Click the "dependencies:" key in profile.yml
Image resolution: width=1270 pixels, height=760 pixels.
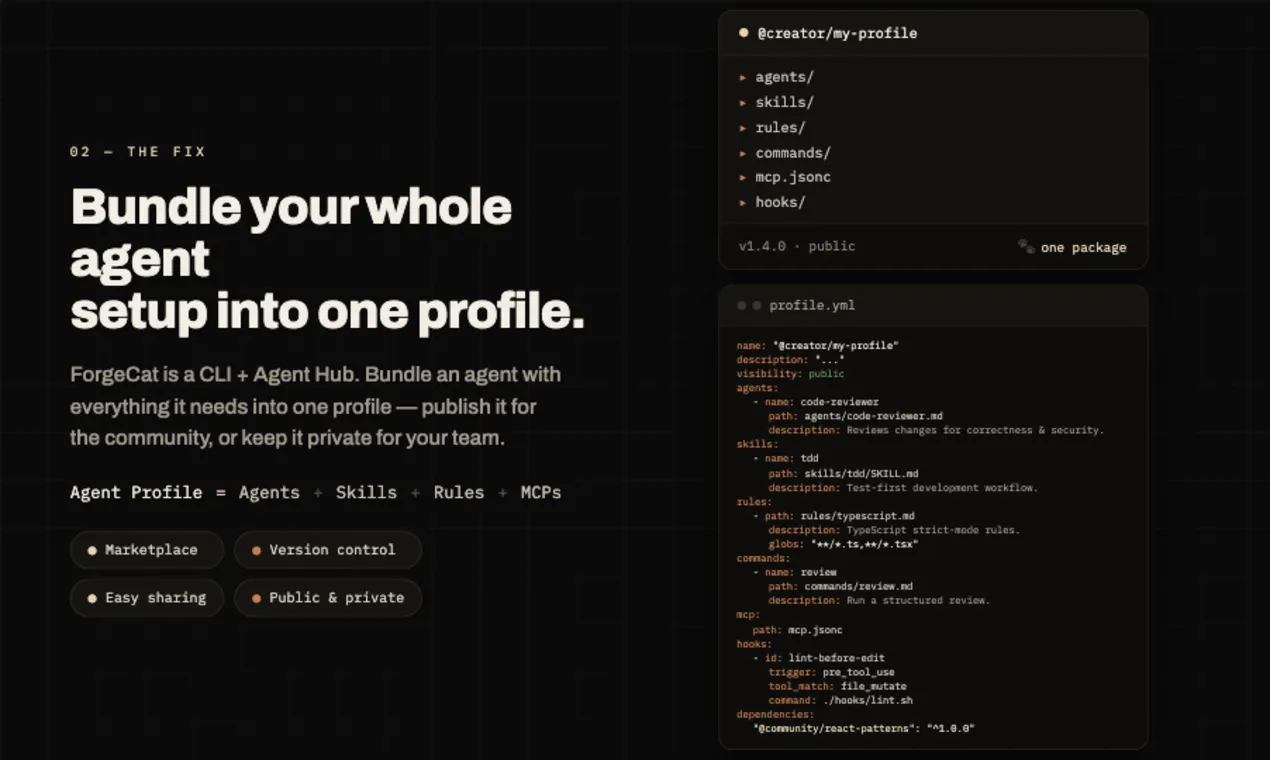point(775,715)
